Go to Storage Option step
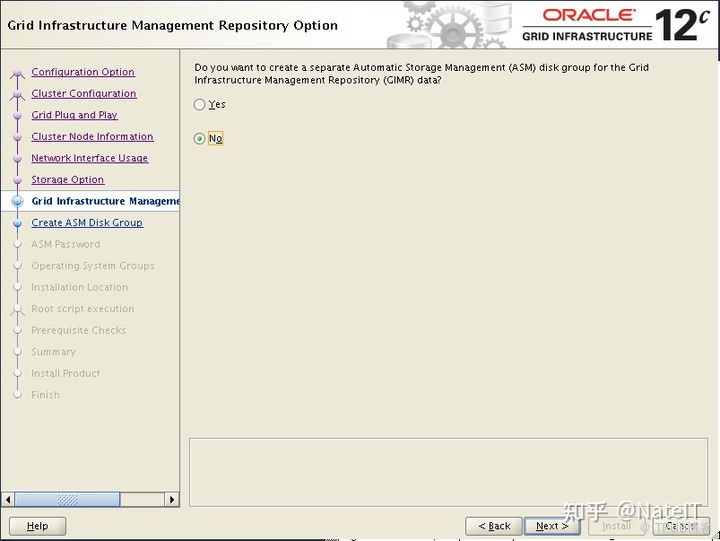The height and width of the screenshot is (541, 720). pyautogui.click(x=68, y=180)
